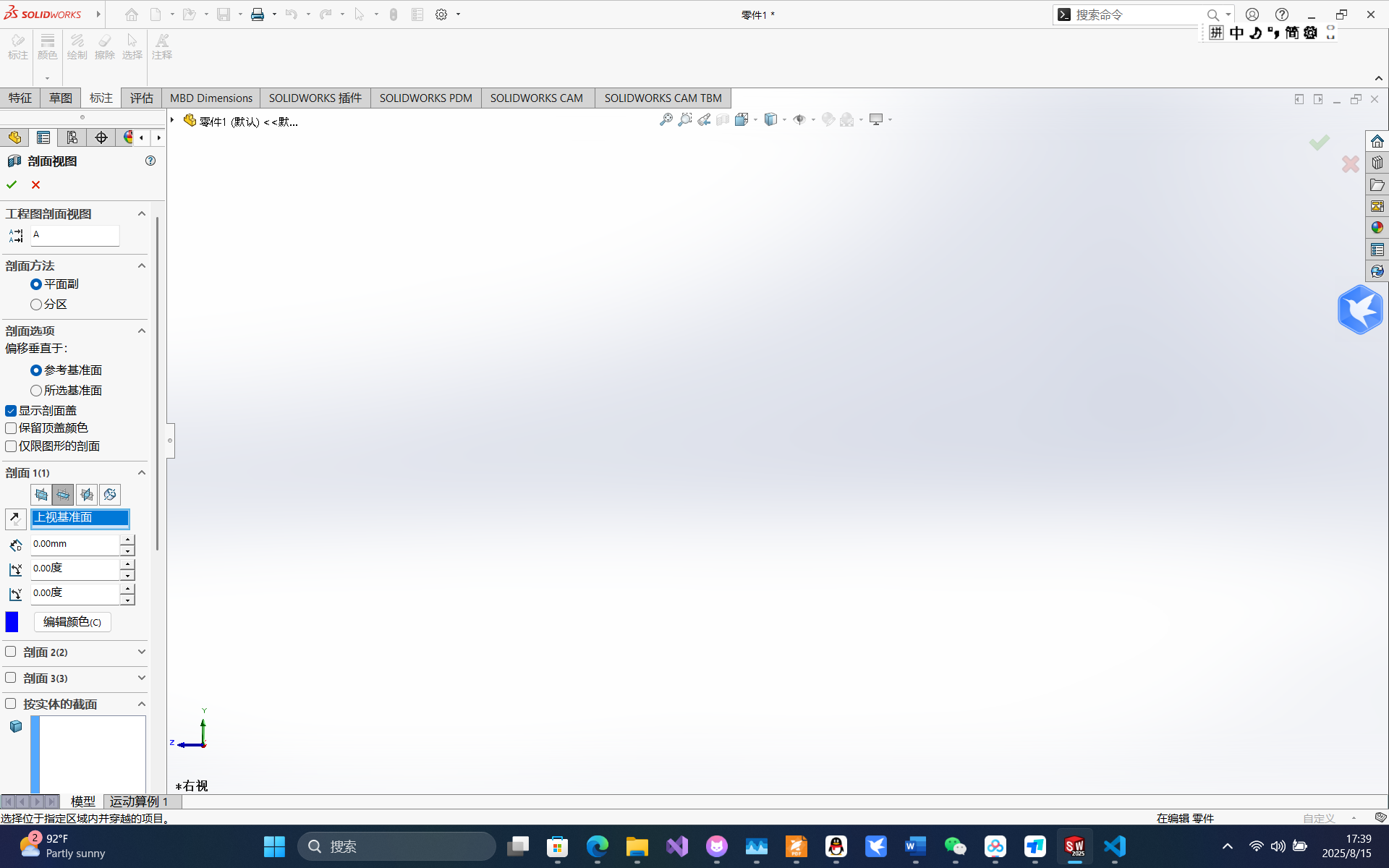The width and height of the screenshot is (1389, 868).
Task: Click the blue section color swatch
Action: [x=12, y=621]
